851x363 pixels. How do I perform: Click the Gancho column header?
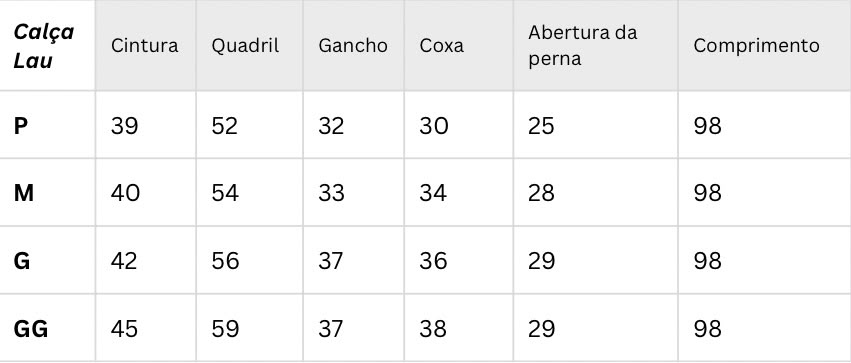pyautogui.click(x=353, y=46)
